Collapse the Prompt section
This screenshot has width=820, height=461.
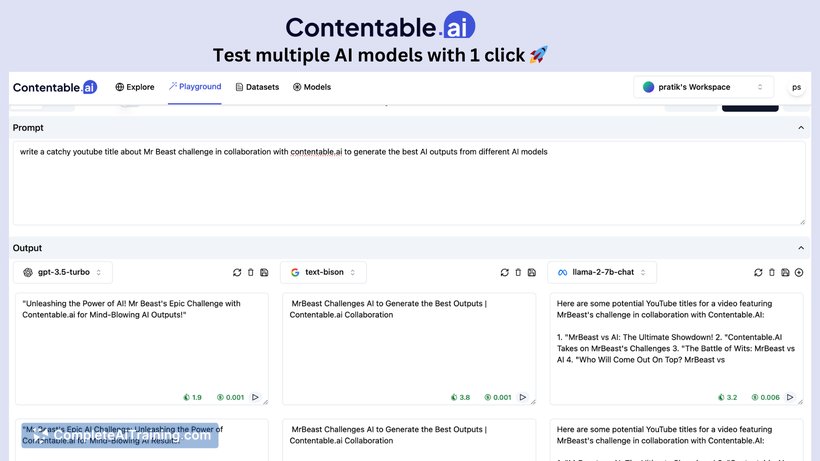click(x=801, y=128)
